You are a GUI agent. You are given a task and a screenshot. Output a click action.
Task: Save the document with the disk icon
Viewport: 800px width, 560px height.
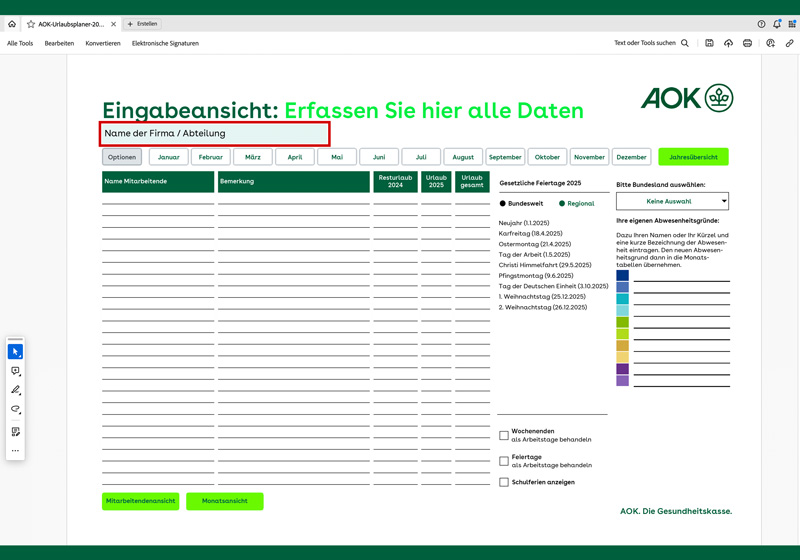(709, 43)
